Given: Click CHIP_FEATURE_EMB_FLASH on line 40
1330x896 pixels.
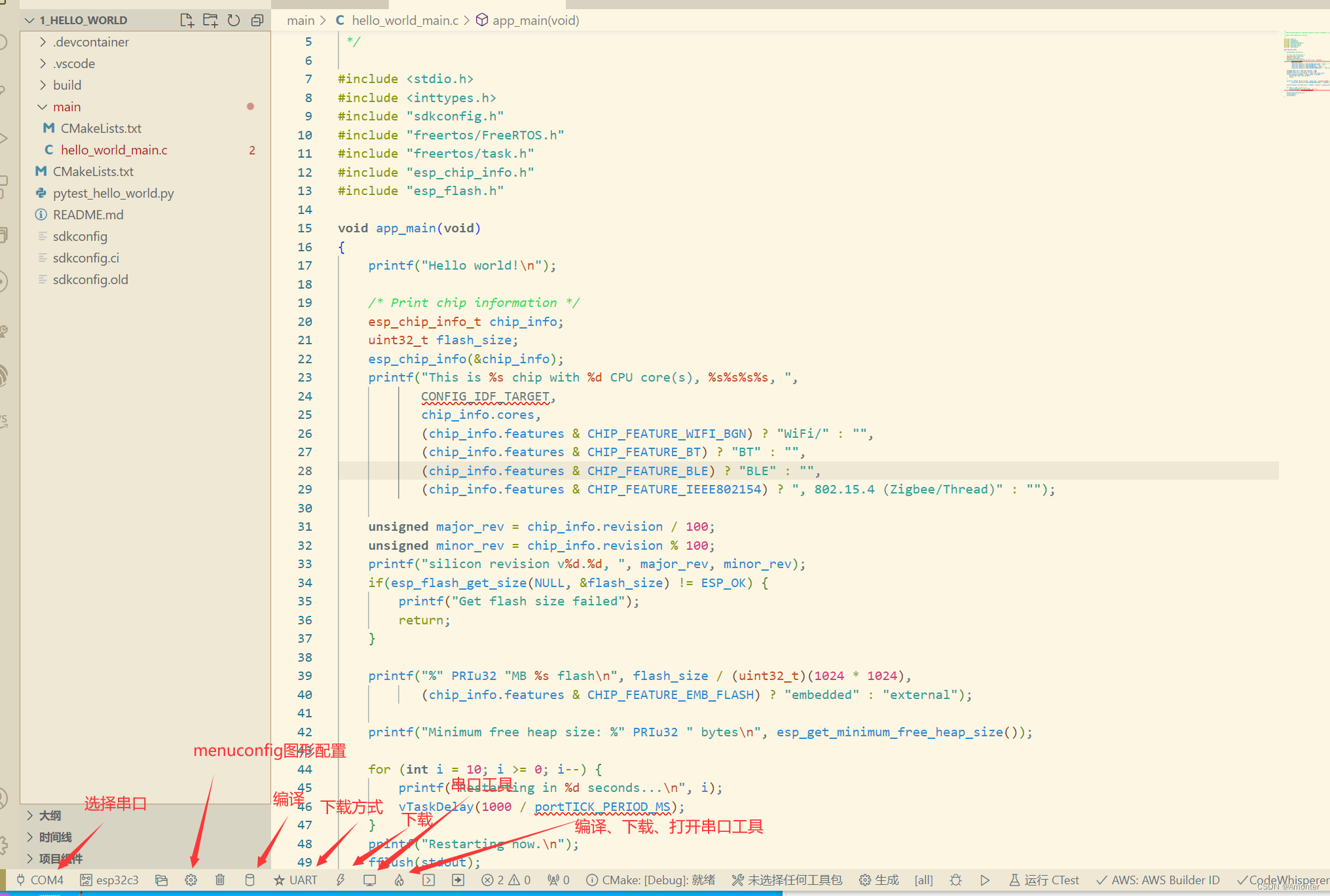Looking at the screenshot, I should 671,694.
